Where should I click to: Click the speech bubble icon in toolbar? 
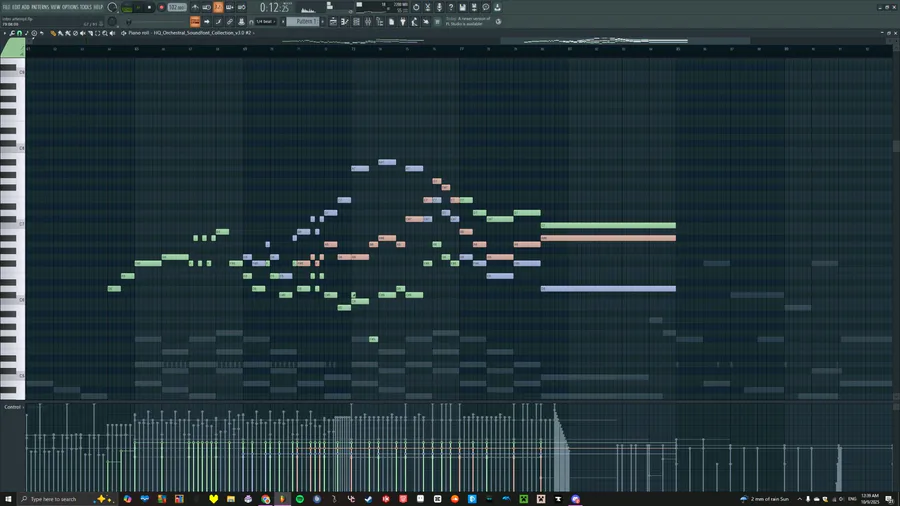(486, 7)
